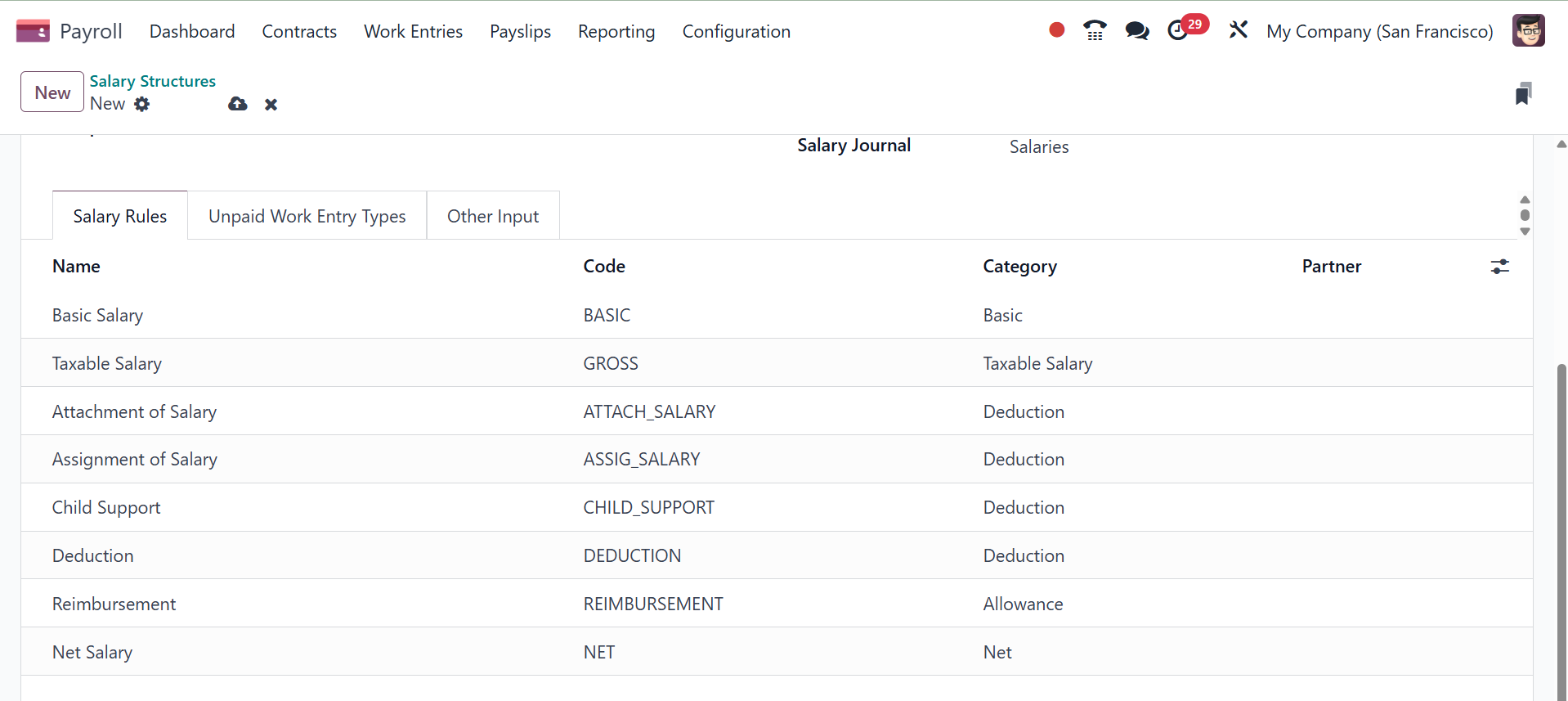Click the bookmark icon at top right
Screen dimensions: 1568x701
click(x=1522, y=93)
